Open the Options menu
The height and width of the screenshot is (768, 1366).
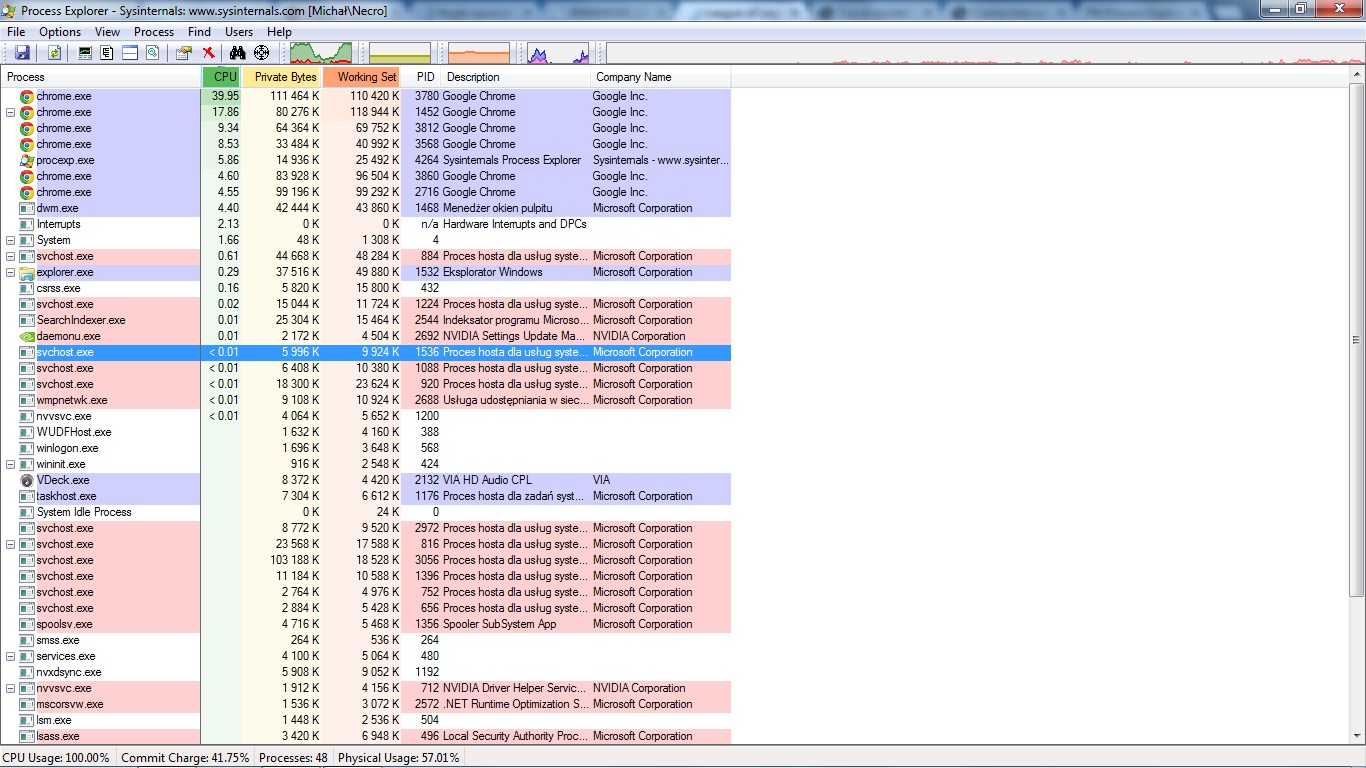coord(60,32)
